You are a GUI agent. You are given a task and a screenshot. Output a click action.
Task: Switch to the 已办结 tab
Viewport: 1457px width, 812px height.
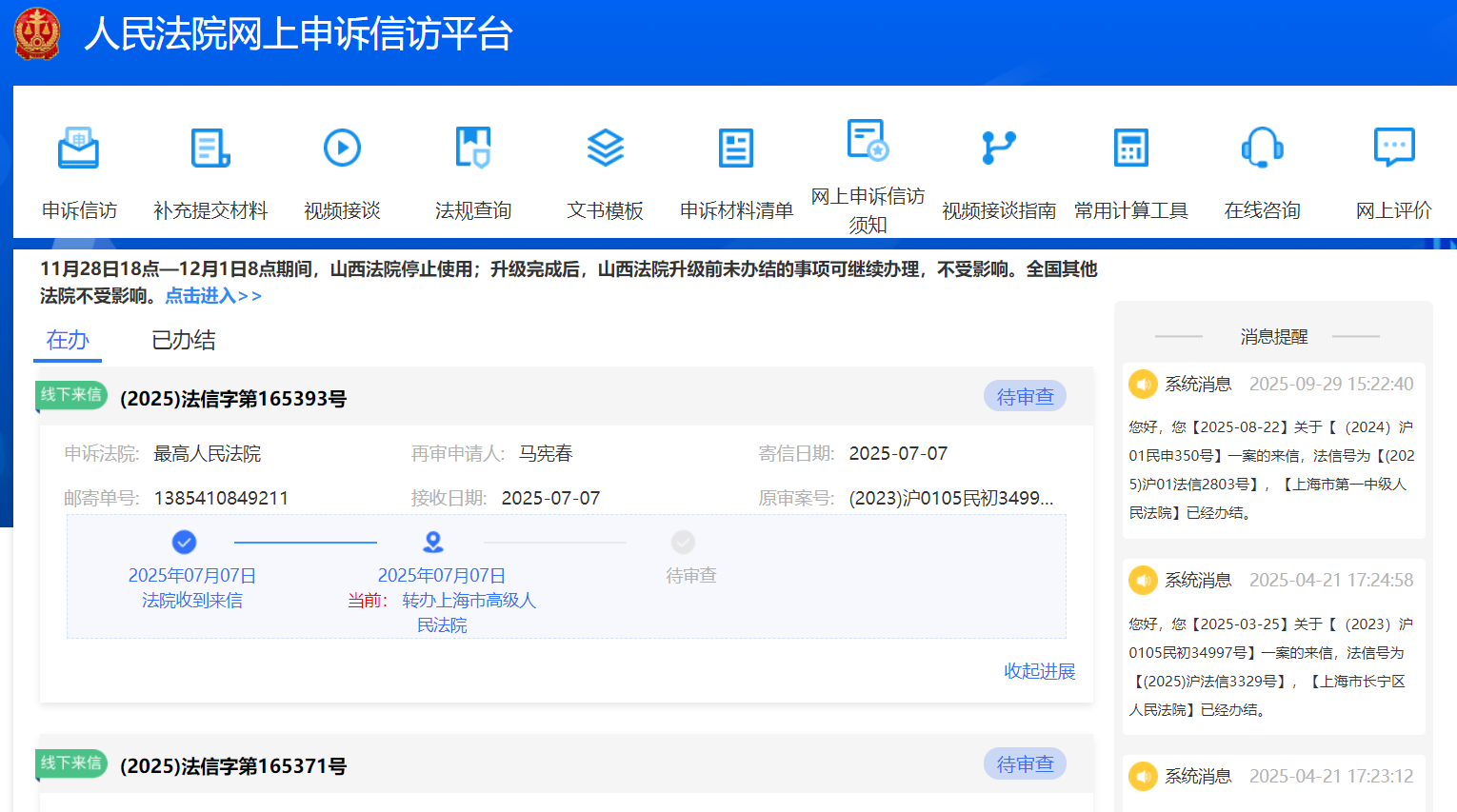(x=184, y=340)
